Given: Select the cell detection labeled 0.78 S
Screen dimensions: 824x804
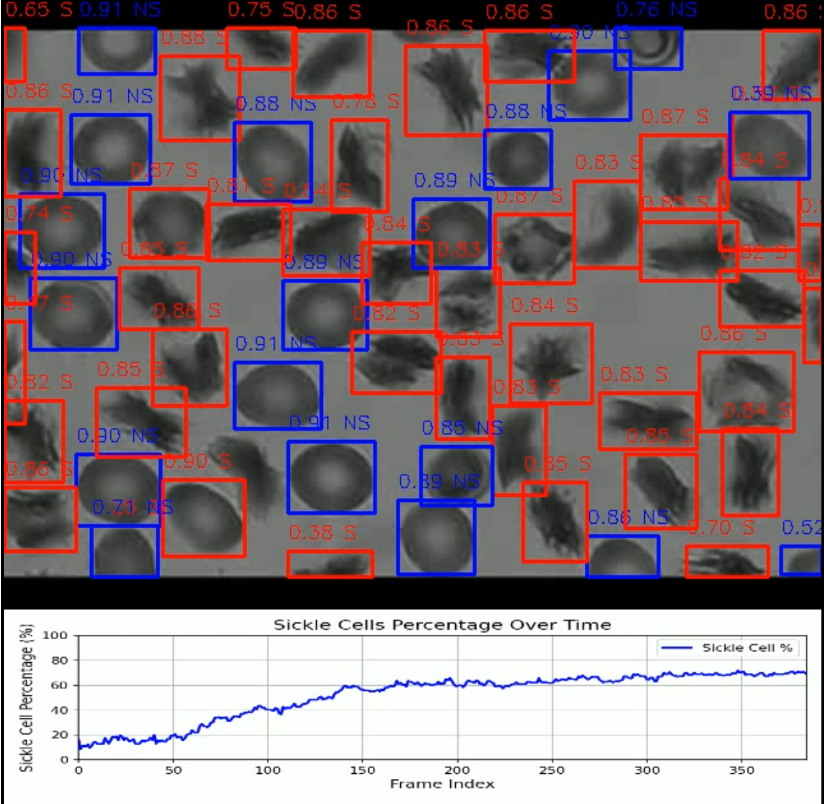Looking at the screenshot, I should (359, 165).
